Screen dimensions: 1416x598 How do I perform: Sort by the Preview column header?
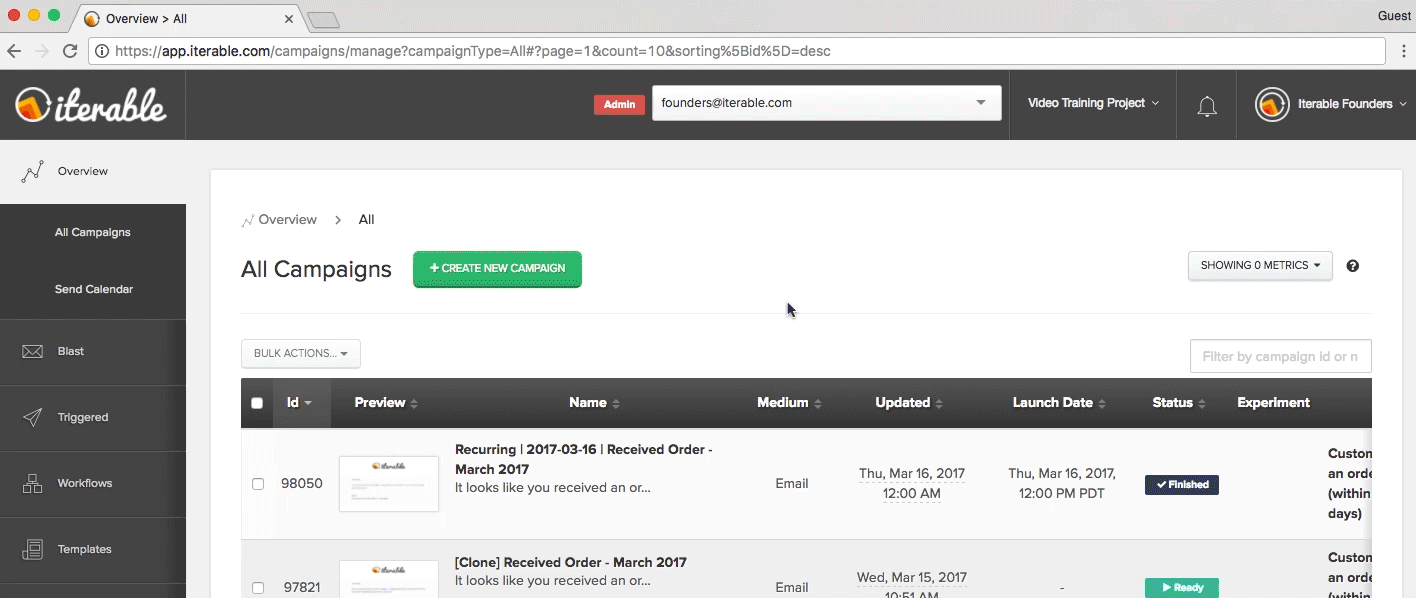pos(386,403)
